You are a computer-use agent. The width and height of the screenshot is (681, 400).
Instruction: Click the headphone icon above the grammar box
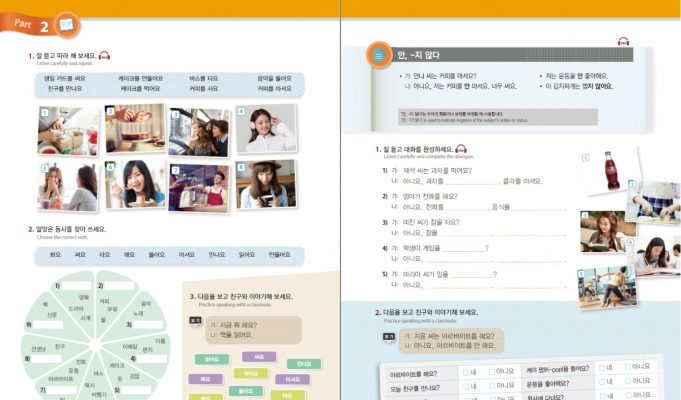click(623, 42)
